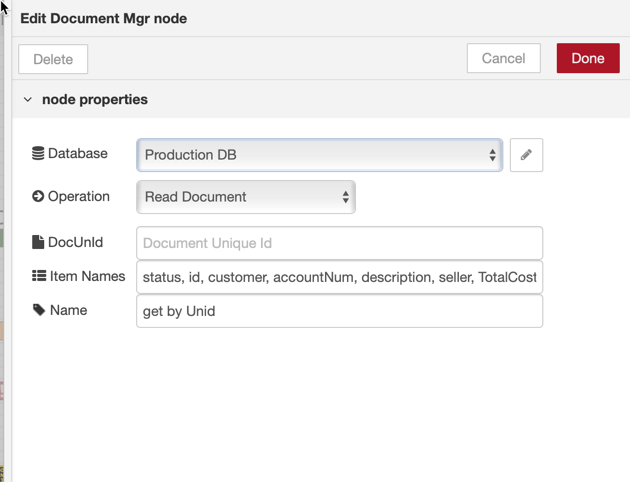Click into the Item Names text field
The width and height of the screenshot is (630, 482).
pos(339,277)
